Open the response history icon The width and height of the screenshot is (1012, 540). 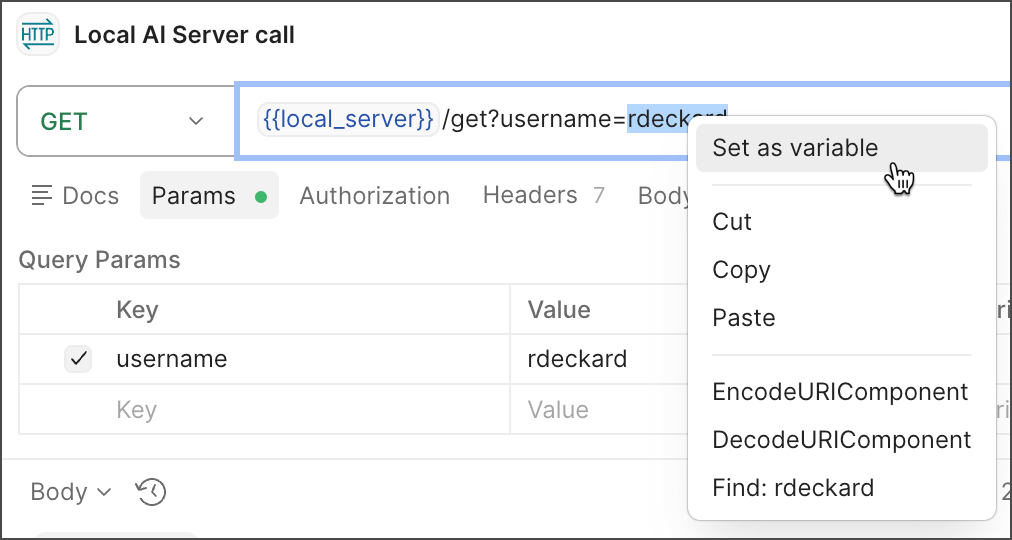point(151,492)
